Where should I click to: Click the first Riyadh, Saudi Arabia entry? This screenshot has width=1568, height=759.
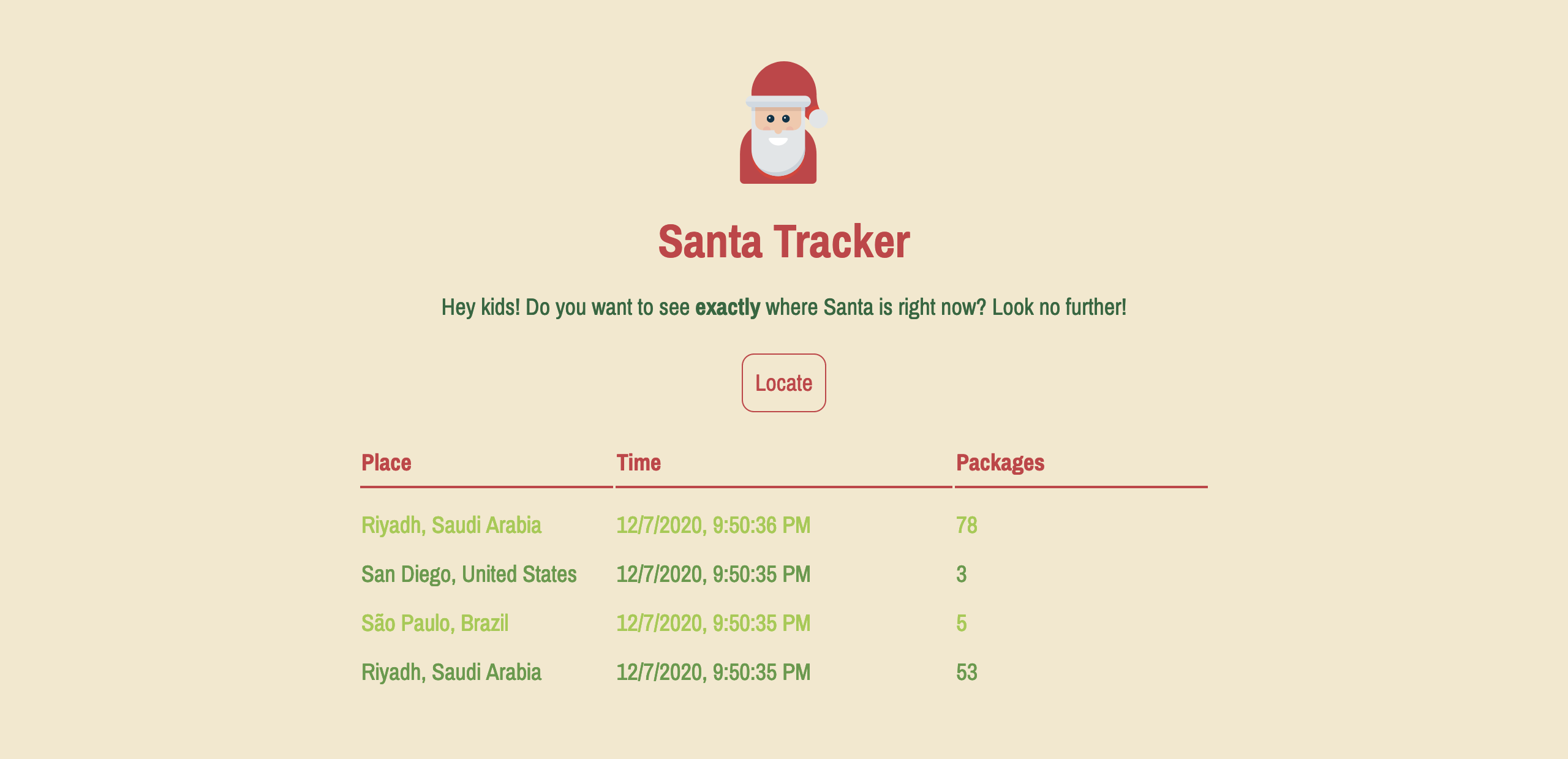452,525
